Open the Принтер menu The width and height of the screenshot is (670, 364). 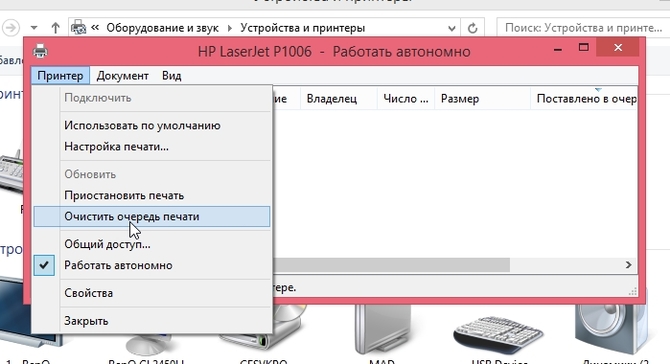(60, 76)
